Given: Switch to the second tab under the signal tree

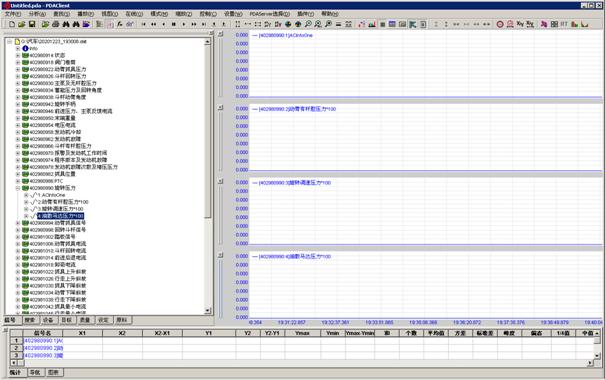Looking at the screenshot, I should click(x=30, y=320).
